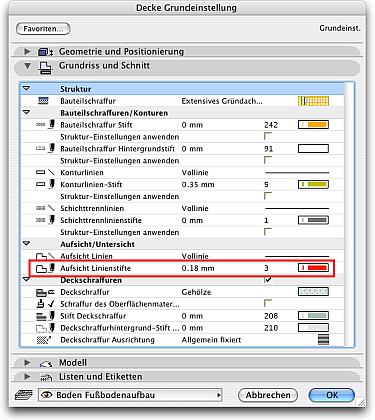This screenshot has width=375, height=420.
Task: Collapse the Deckschraffuren section triangle
Action: (x=26, y=279)
